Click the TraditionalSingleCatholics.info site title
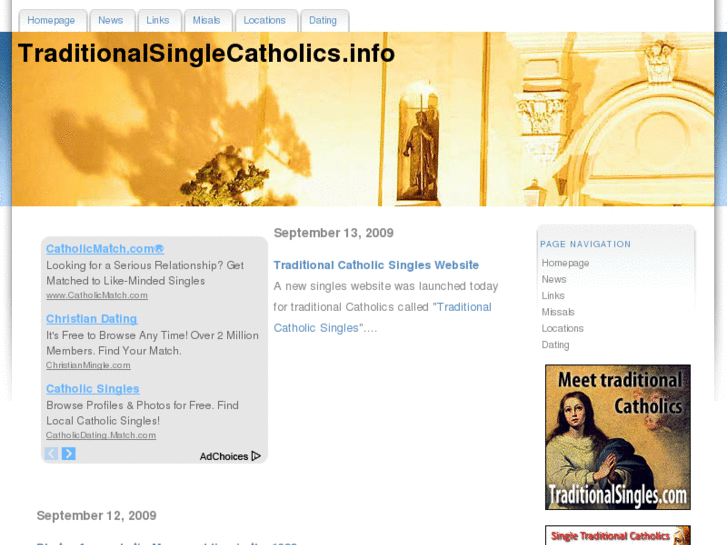727x545 pixels. click(x=206, y=53)
